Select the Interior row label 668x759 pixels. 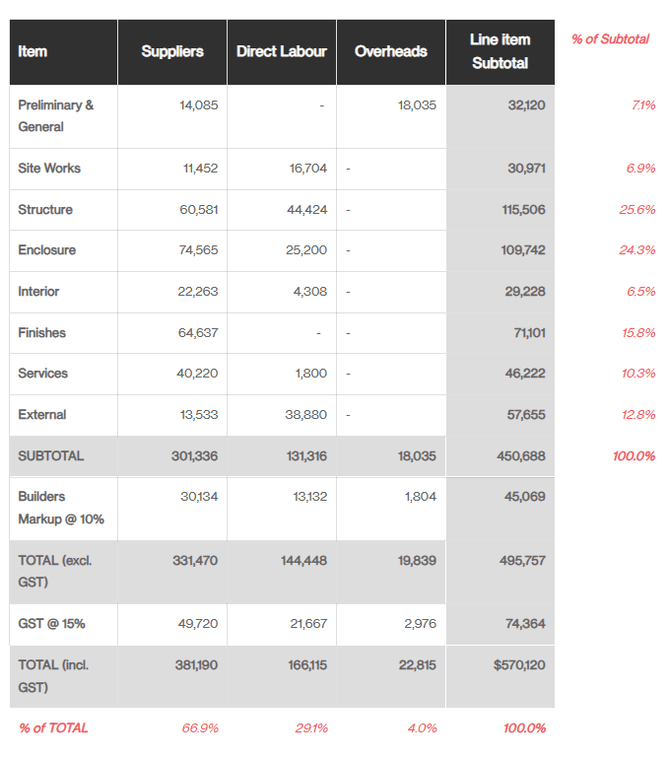(x=38, y=291)
